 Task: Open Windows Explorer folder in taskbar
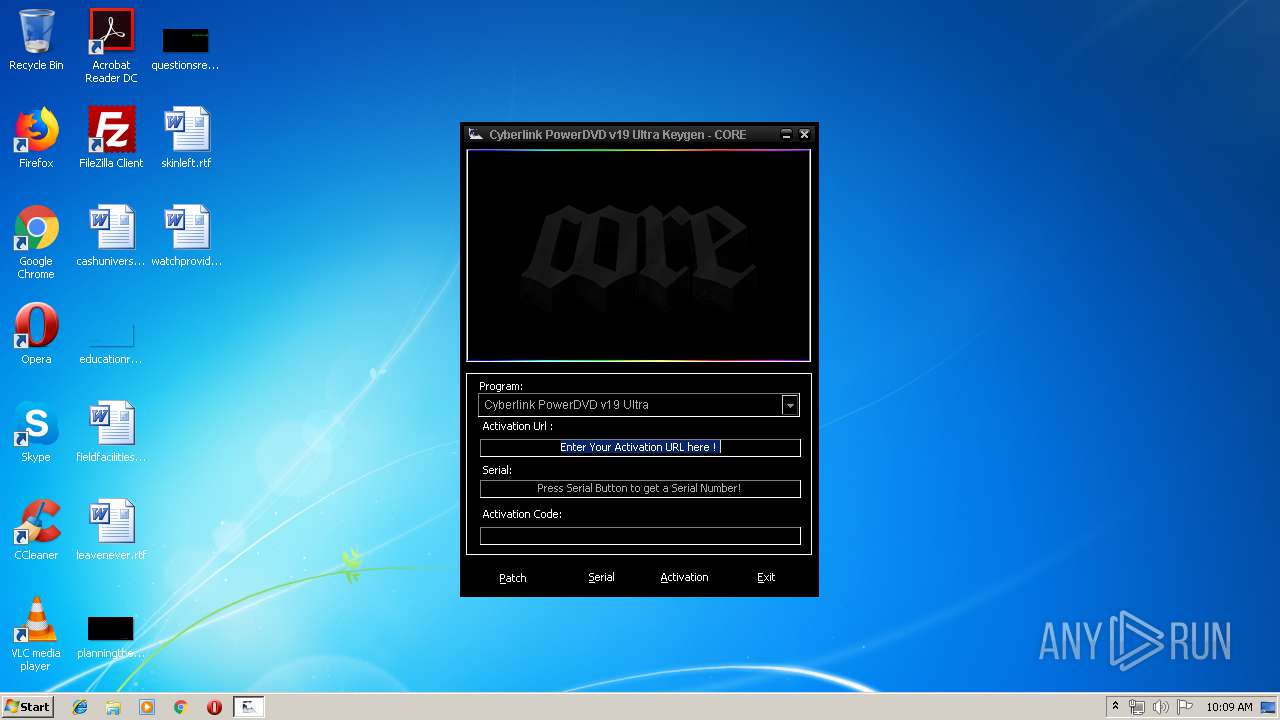pos(113,707)
